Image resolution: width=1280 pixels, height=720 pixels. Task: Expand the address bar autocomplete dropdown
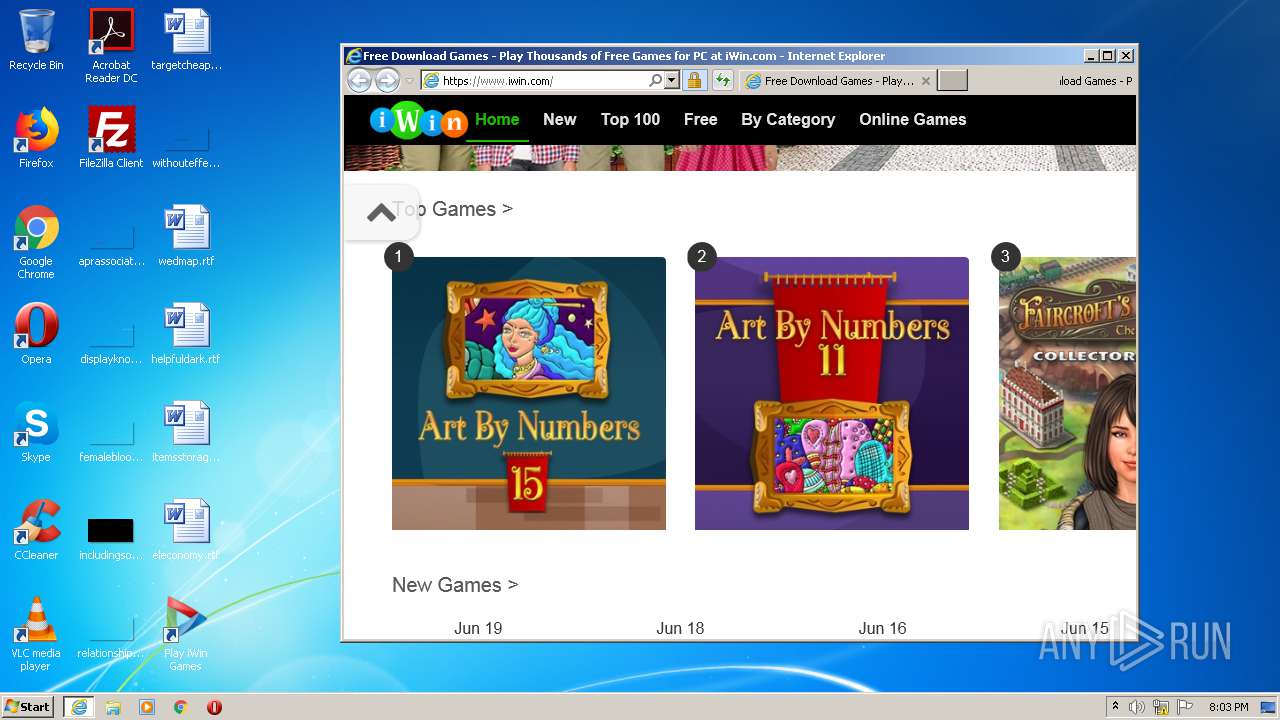pos(671,81)
